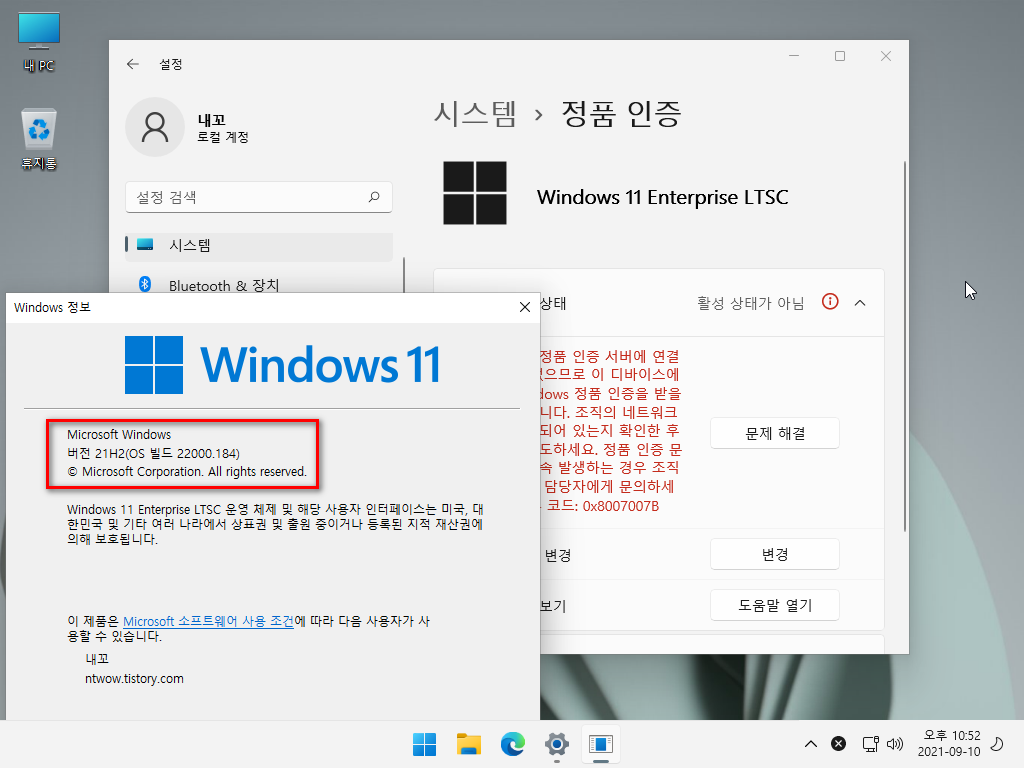Close the Windows 정보 dialog

click(x=524, y=307)
